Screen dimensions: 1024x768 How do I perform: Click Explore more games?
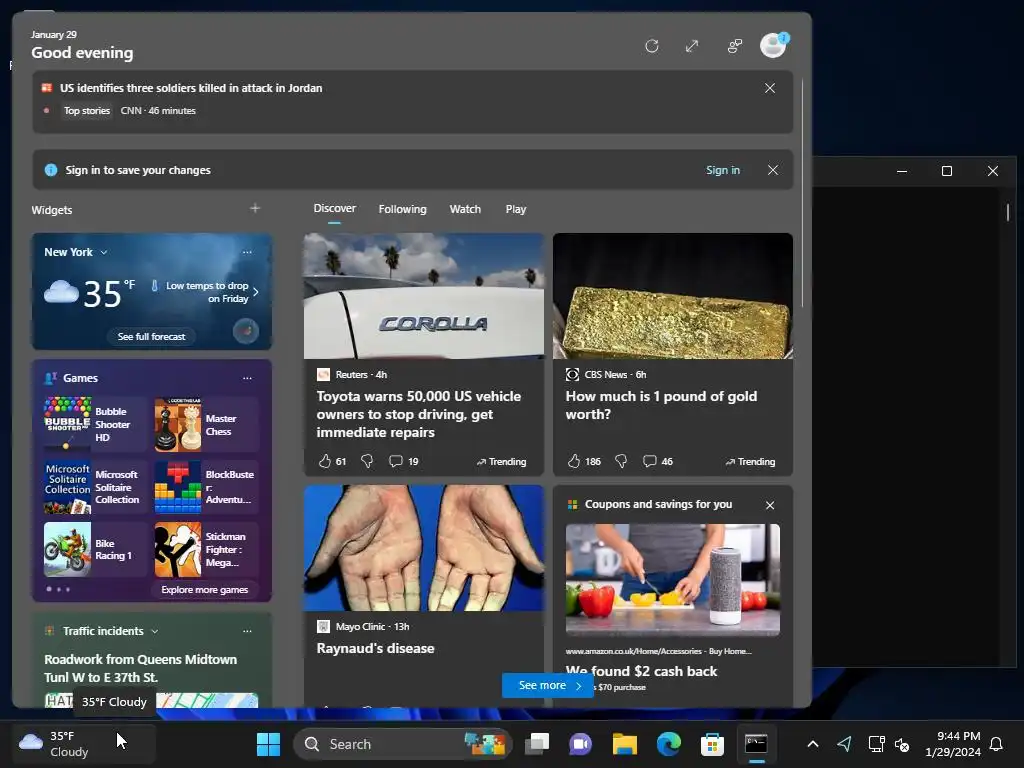point(204,589)
